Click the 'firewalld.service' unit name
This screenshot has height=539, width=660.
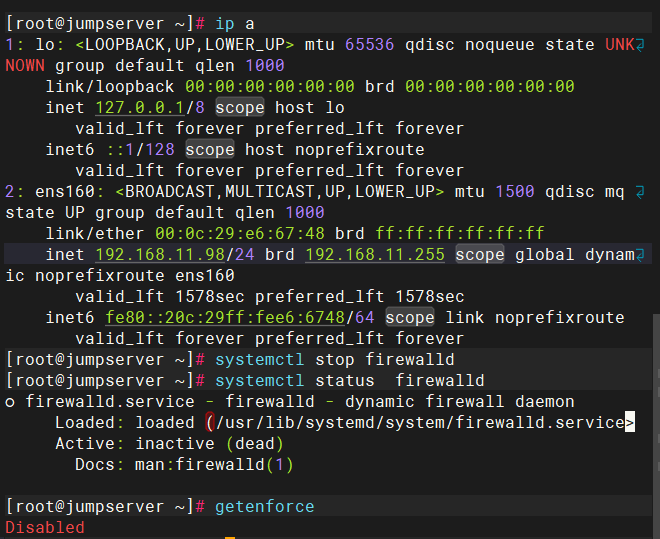(110, 402)
